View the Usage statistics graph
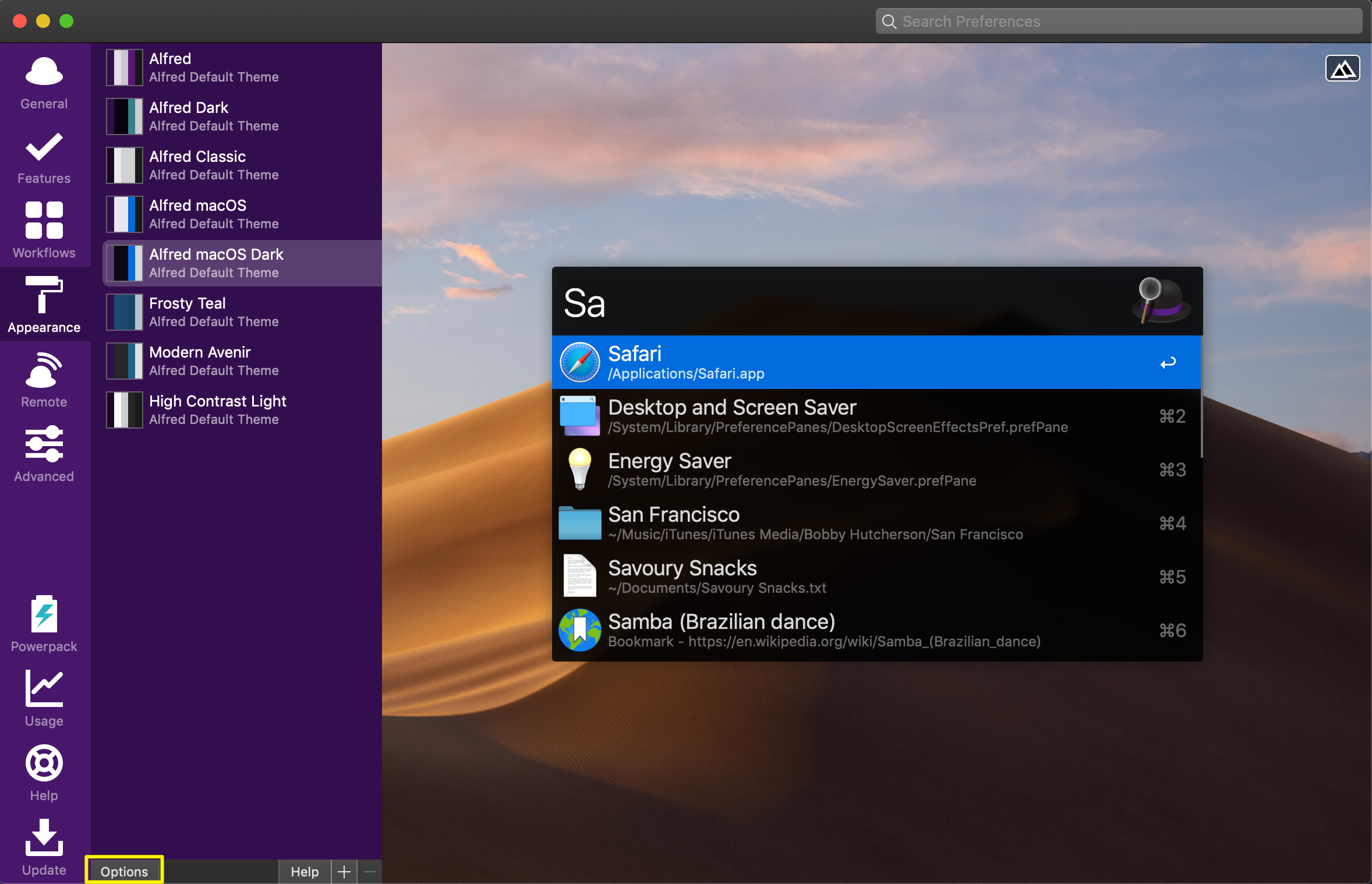 tap(44, 698)
